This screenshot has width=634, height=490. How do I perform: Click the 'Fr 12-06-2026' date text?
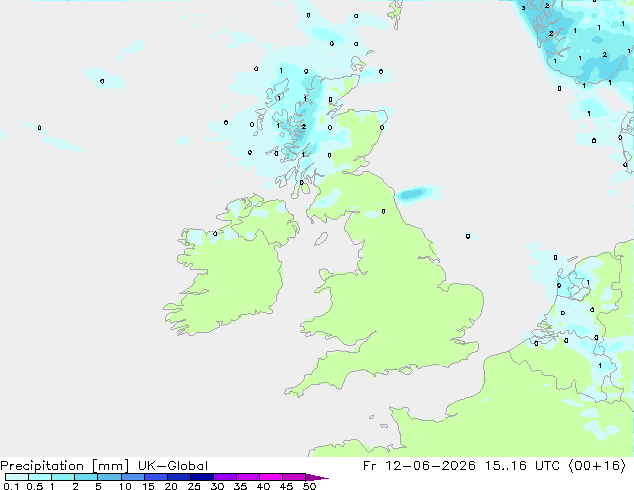click(x=419, y=466)
